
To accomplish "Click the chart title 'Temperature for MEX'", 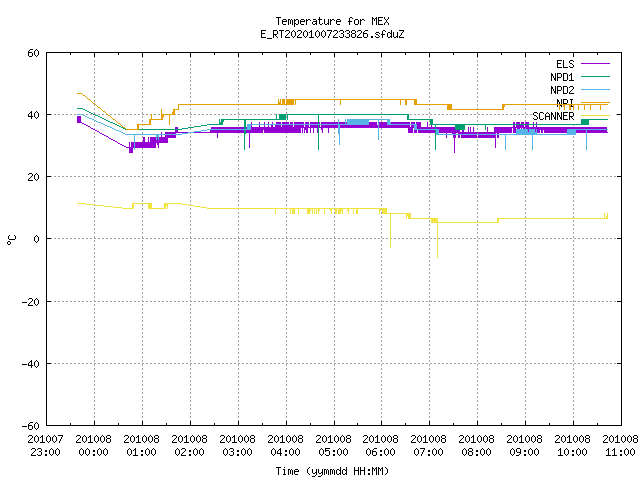I will click(x=332, y=21).
